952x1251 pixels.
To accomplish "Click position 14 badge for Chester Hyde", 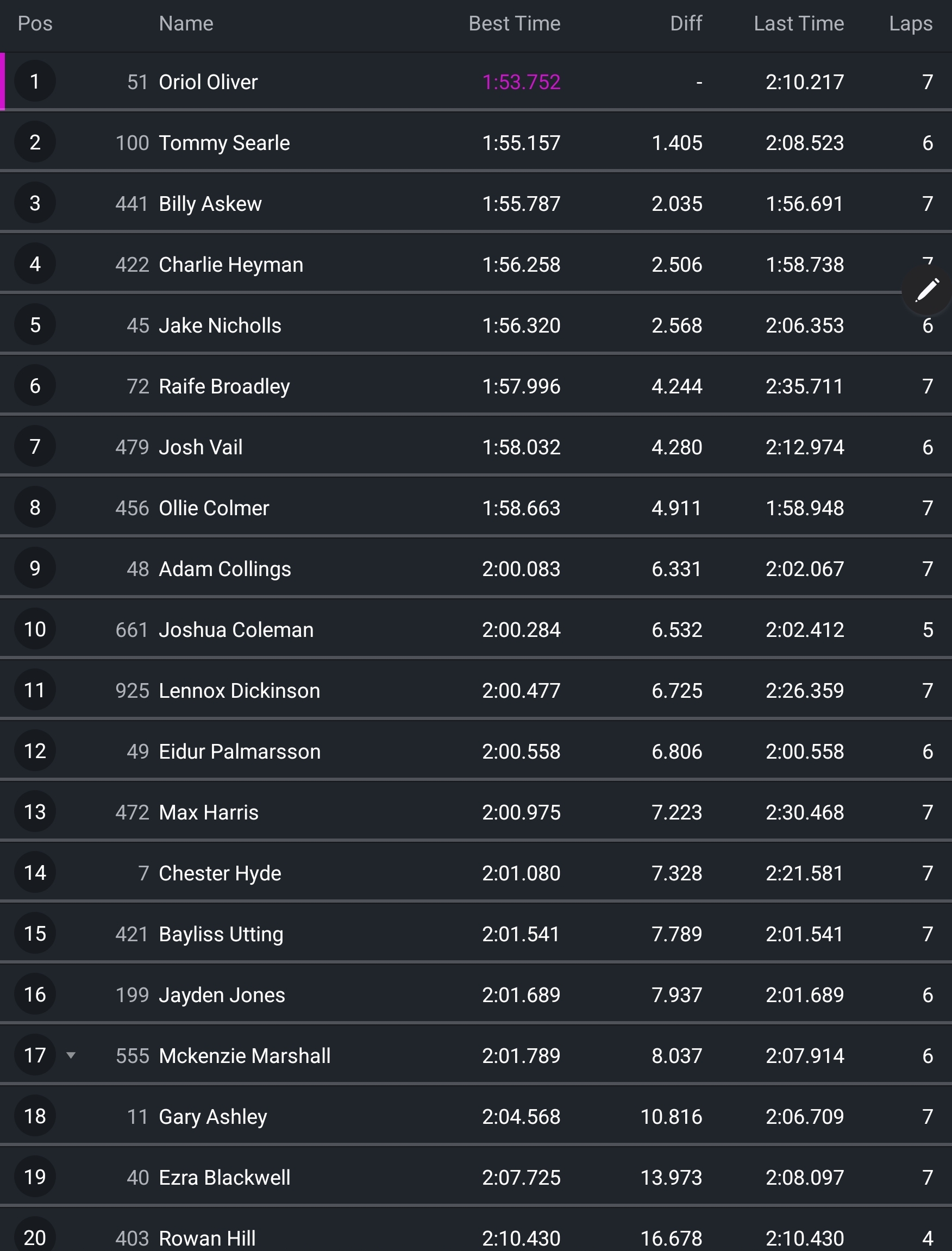I will point(35,873).
